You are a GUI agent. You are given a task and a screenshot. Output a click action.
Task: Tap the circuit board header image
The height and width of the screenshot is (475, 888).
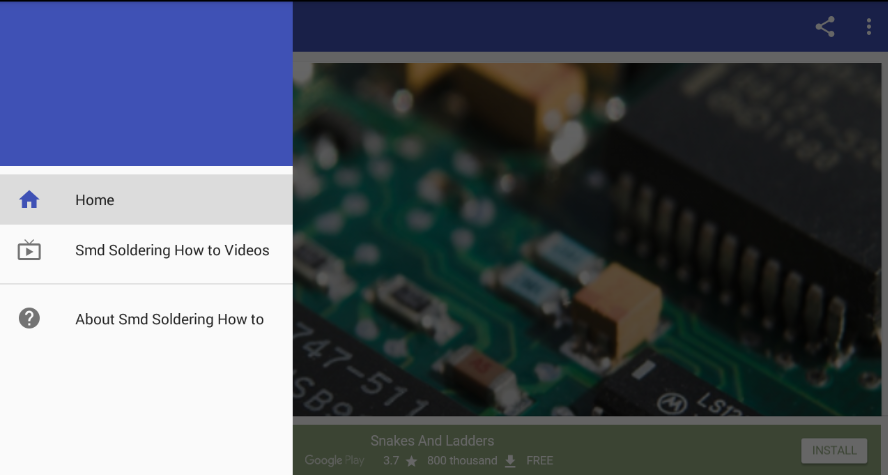[587, 239]
